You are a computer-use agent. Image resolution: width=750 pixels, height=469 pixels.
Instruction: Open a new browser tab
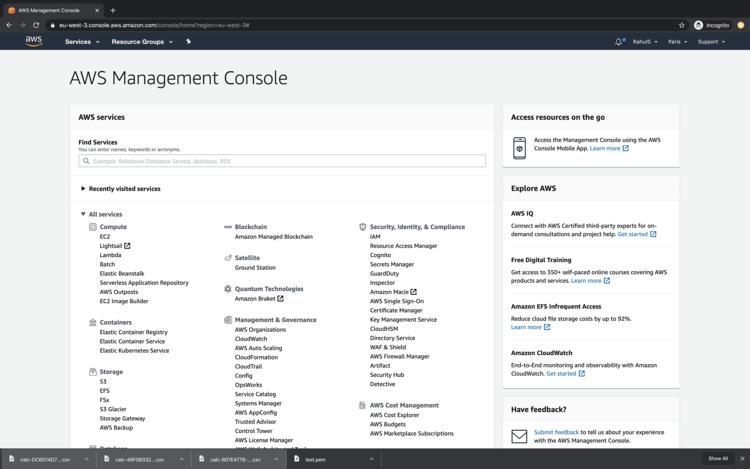(112, 10)
